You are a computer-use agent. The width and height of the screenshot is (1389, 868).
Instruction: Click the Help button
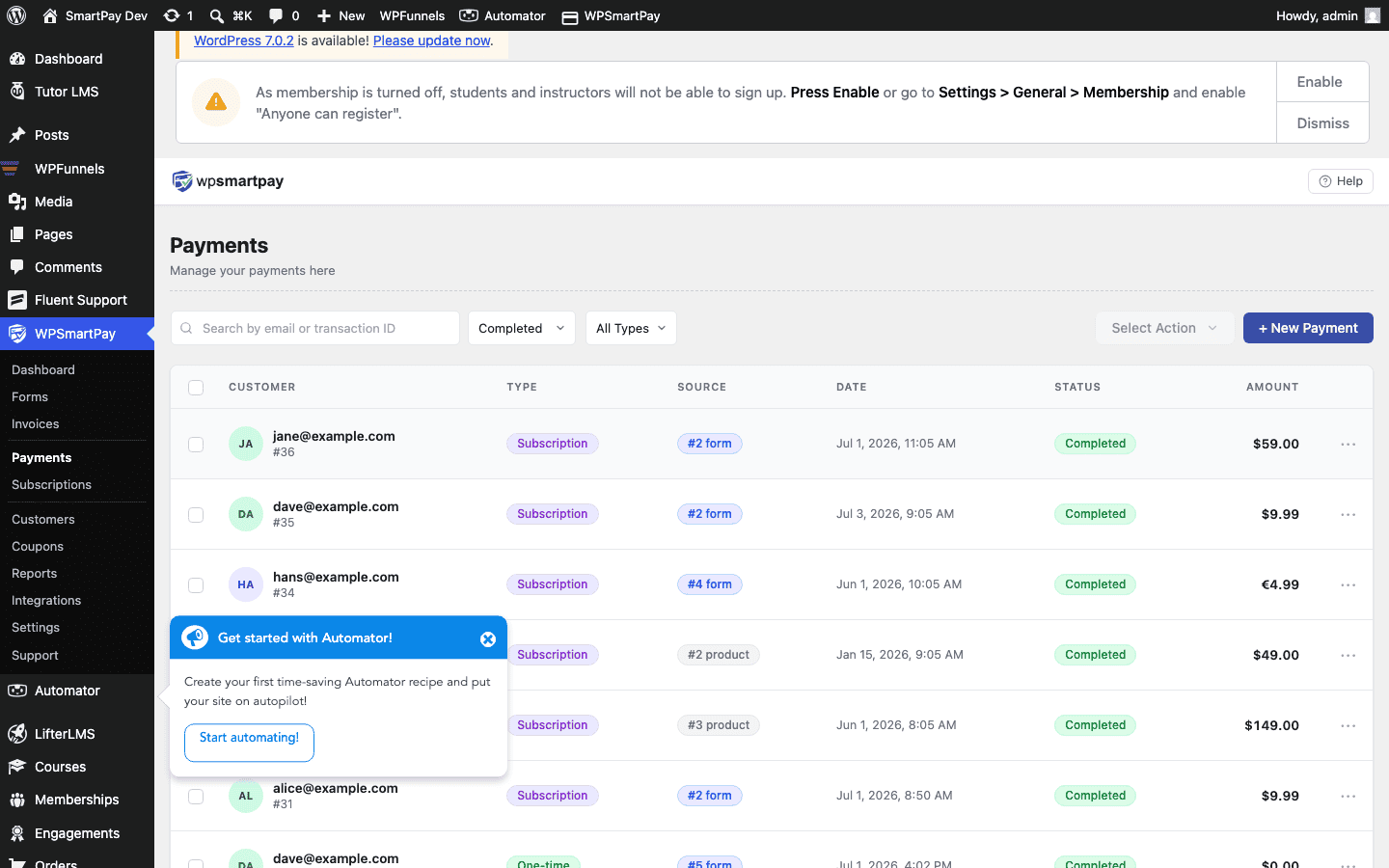1340,181
